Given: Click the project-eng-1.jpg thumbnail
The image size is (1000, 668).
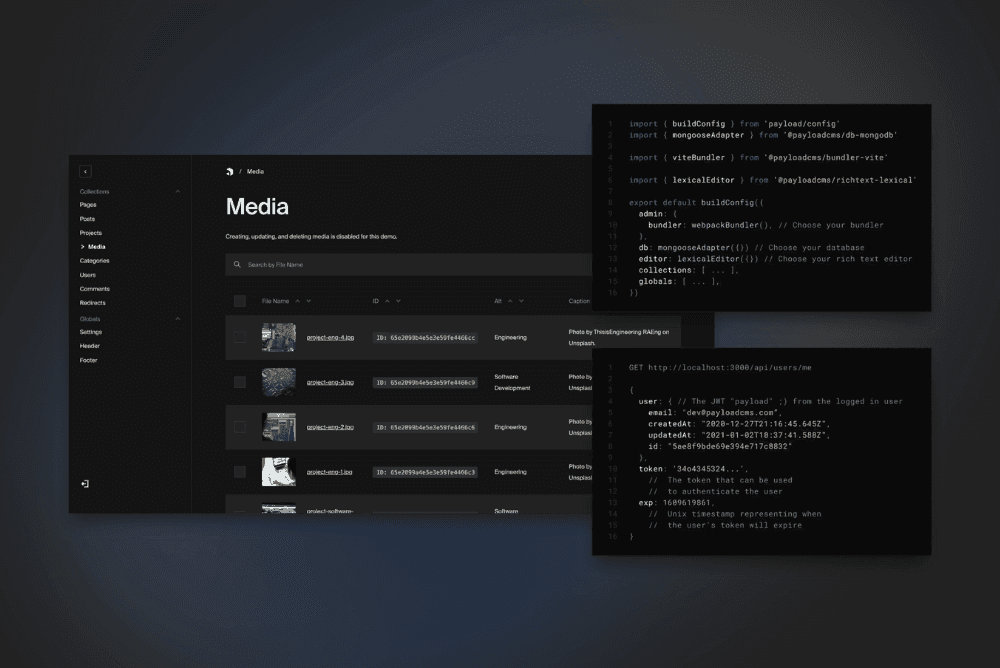Looking at the screenshot, I should 279,471.
